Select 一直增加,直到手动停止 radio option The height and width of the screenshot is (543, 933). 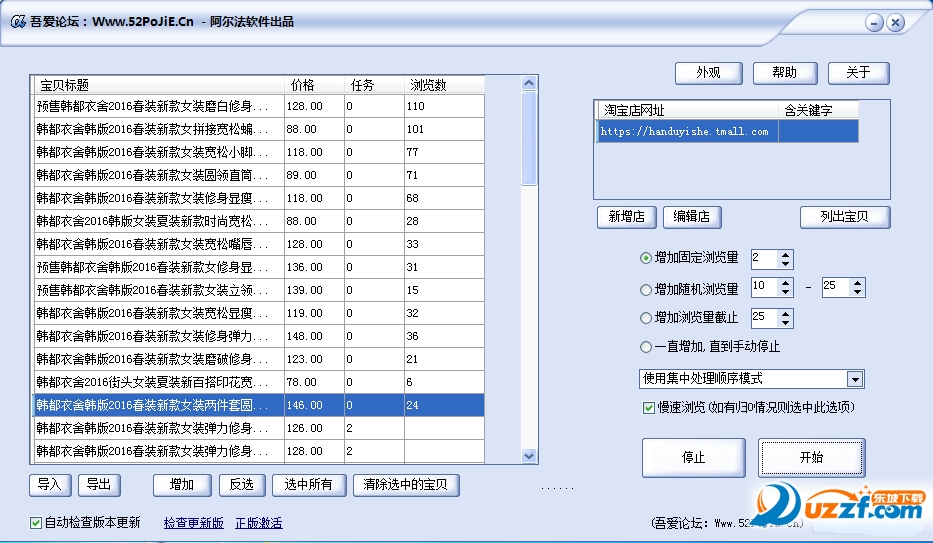tap(646, 346)
